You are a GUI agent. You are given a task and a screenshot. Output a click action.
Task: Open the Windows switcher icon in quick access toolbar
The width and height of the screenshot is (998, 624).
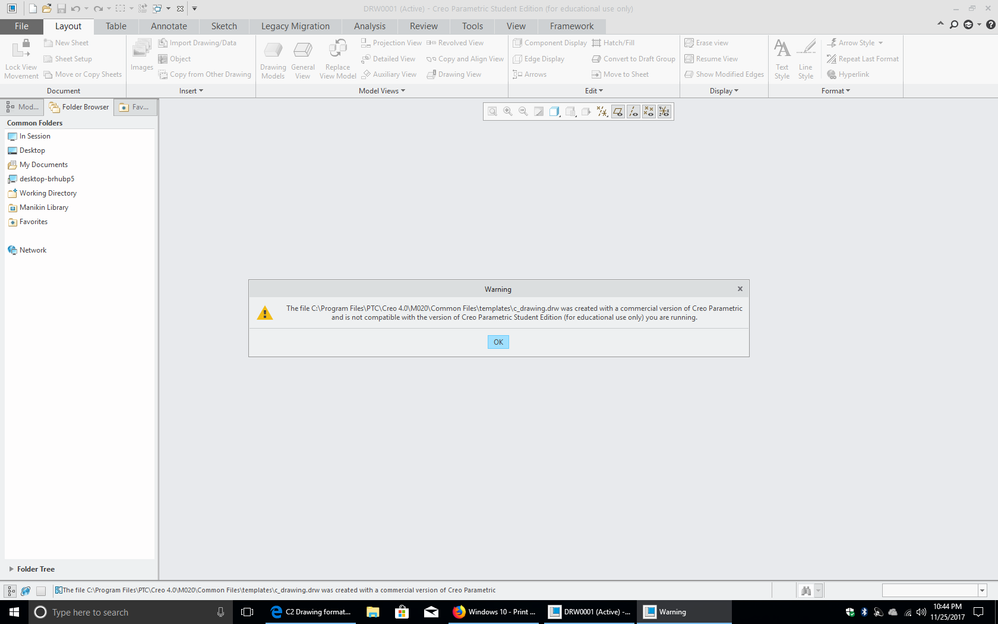click(157, 8)
